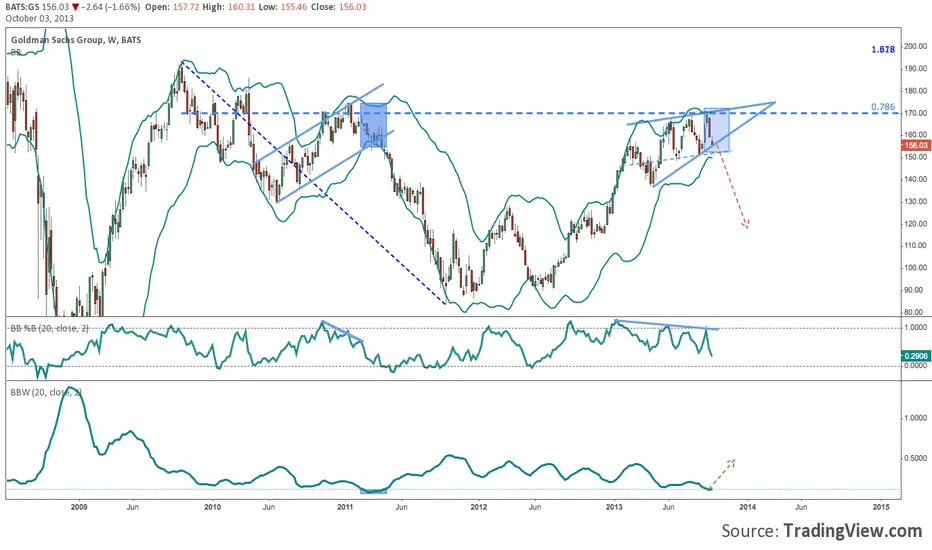Select the BB %B (20, close, 2) label
The height and width of the screenshot is (550, 932).
tap(49, 328)
